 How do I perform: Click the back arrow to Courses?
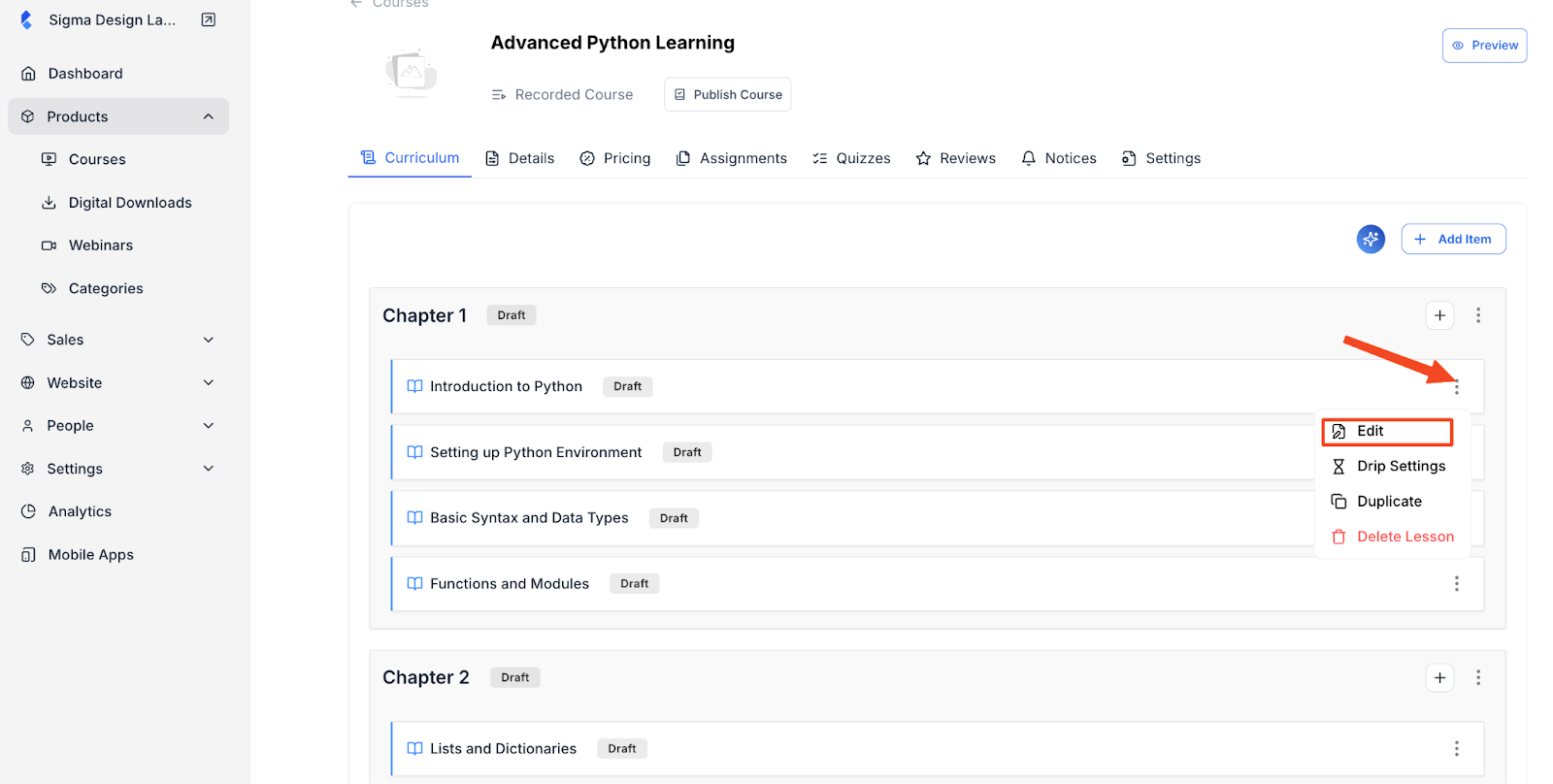tap(356, 4)
